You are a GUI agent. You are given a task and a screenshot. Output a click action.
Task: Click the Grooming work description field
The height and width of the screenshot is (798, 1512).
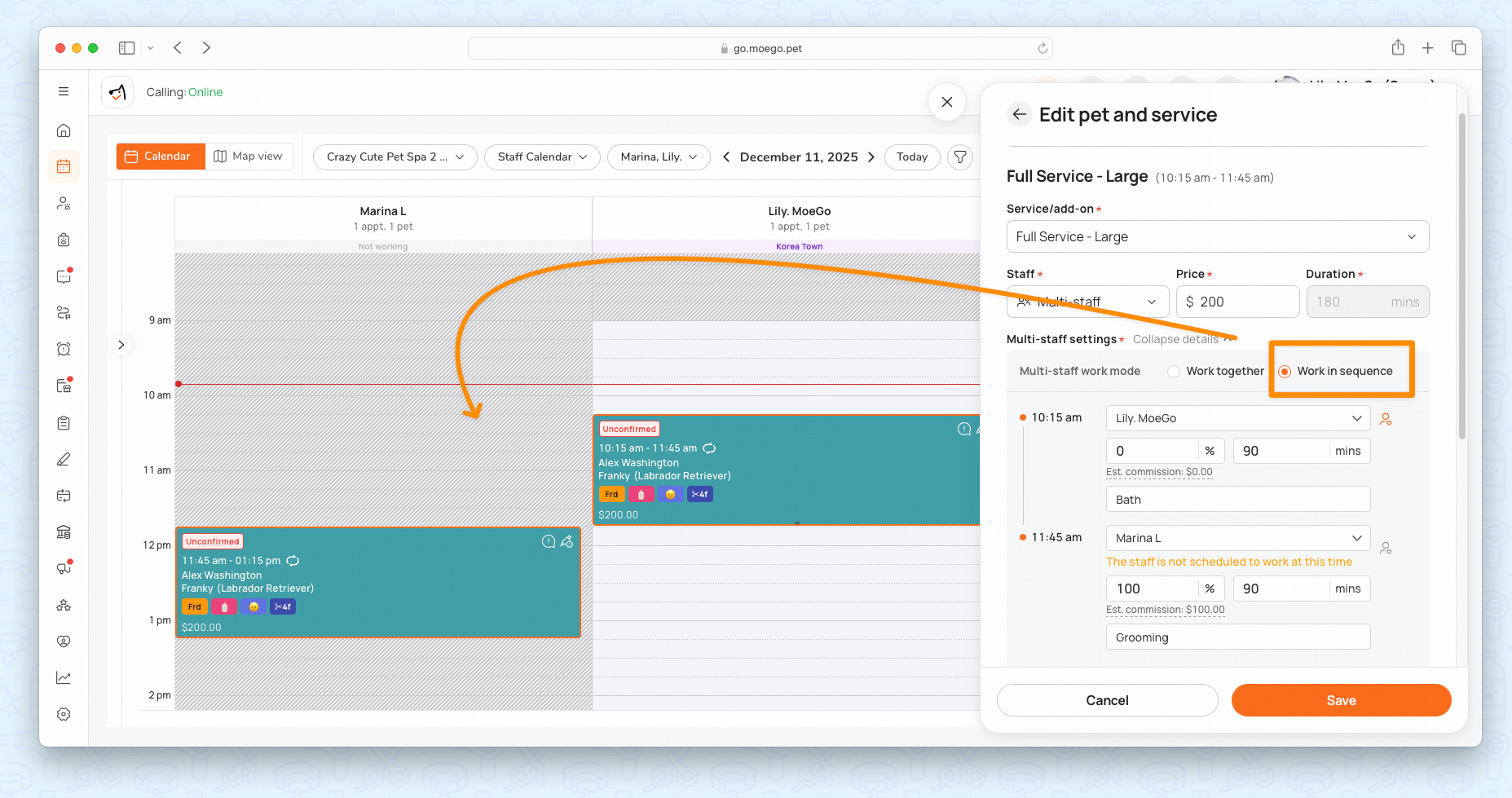pos(1238,637)
